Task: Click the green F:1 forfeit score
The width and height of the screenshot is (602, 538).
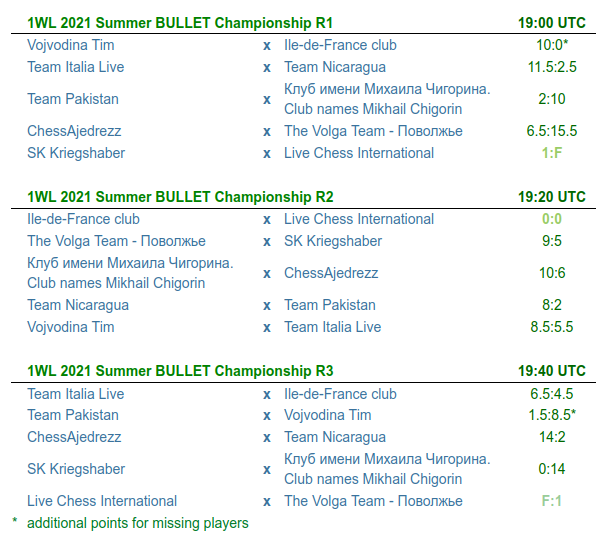Action: (552, 501)
